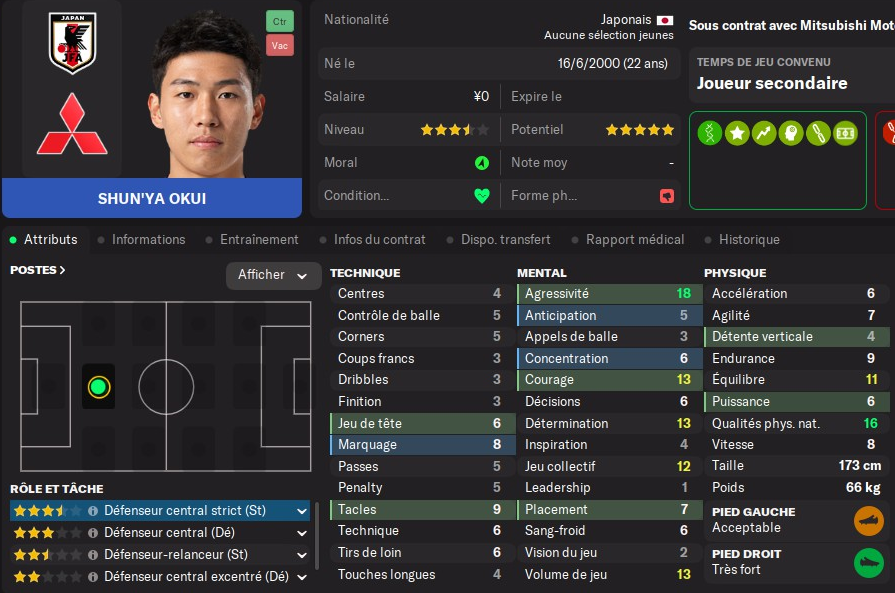Open the POSTES section link
The width and height of the screenshot is (895, 593).
coord(38,270)
